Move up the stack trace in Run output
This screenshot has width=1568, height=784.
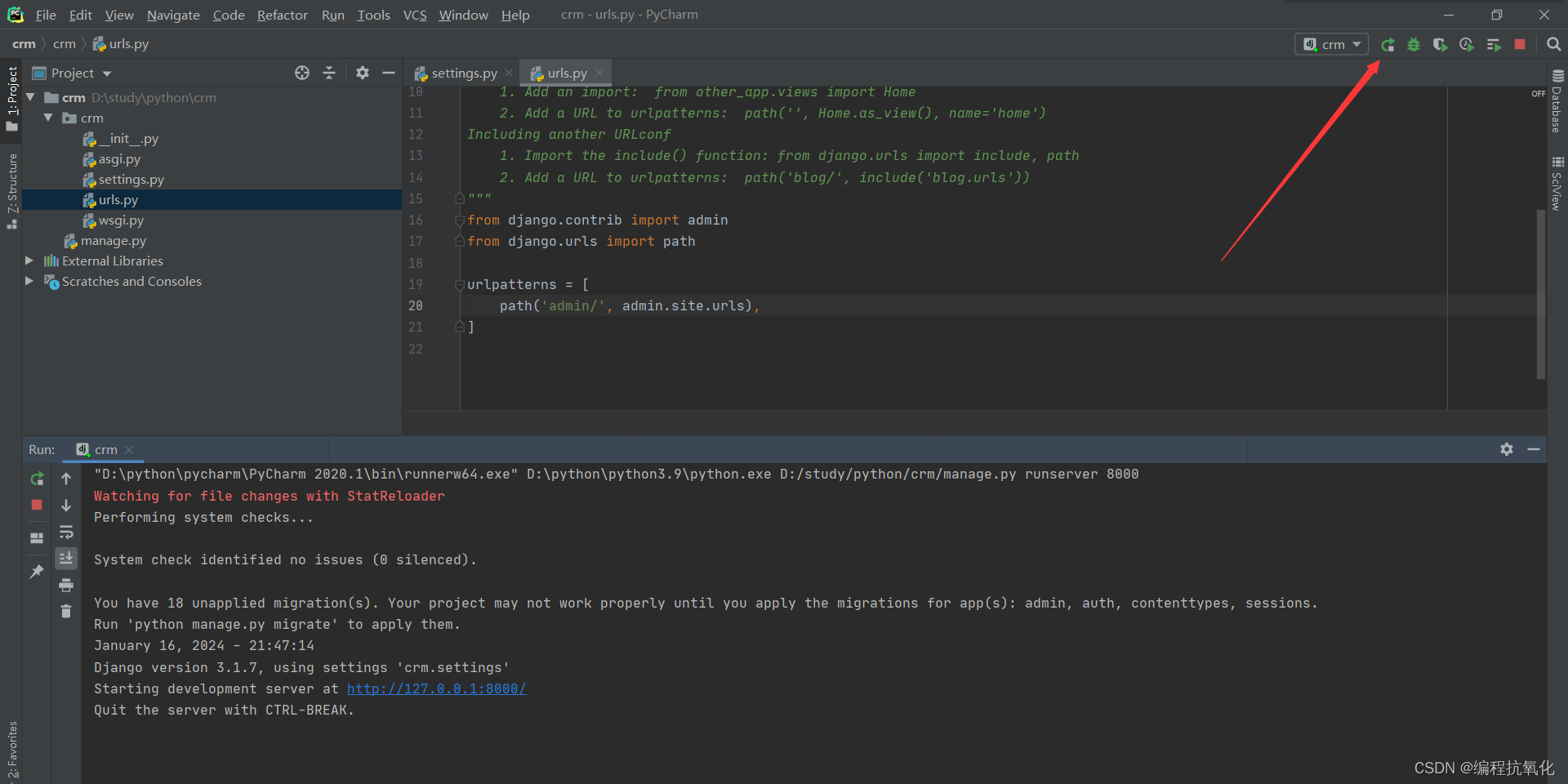point(66,479)
